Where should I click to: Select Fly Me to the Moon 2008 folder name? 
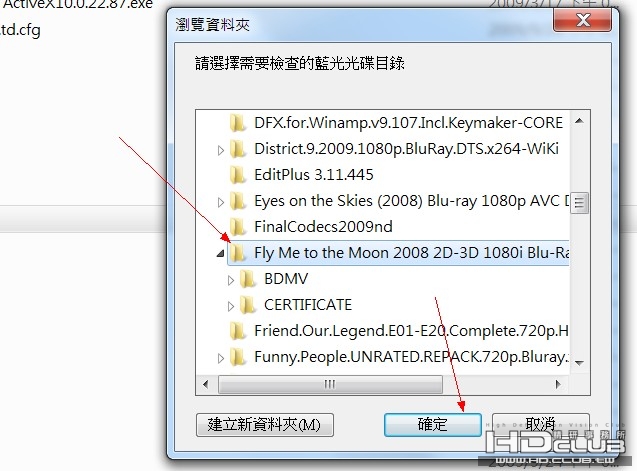pos(412,253)
